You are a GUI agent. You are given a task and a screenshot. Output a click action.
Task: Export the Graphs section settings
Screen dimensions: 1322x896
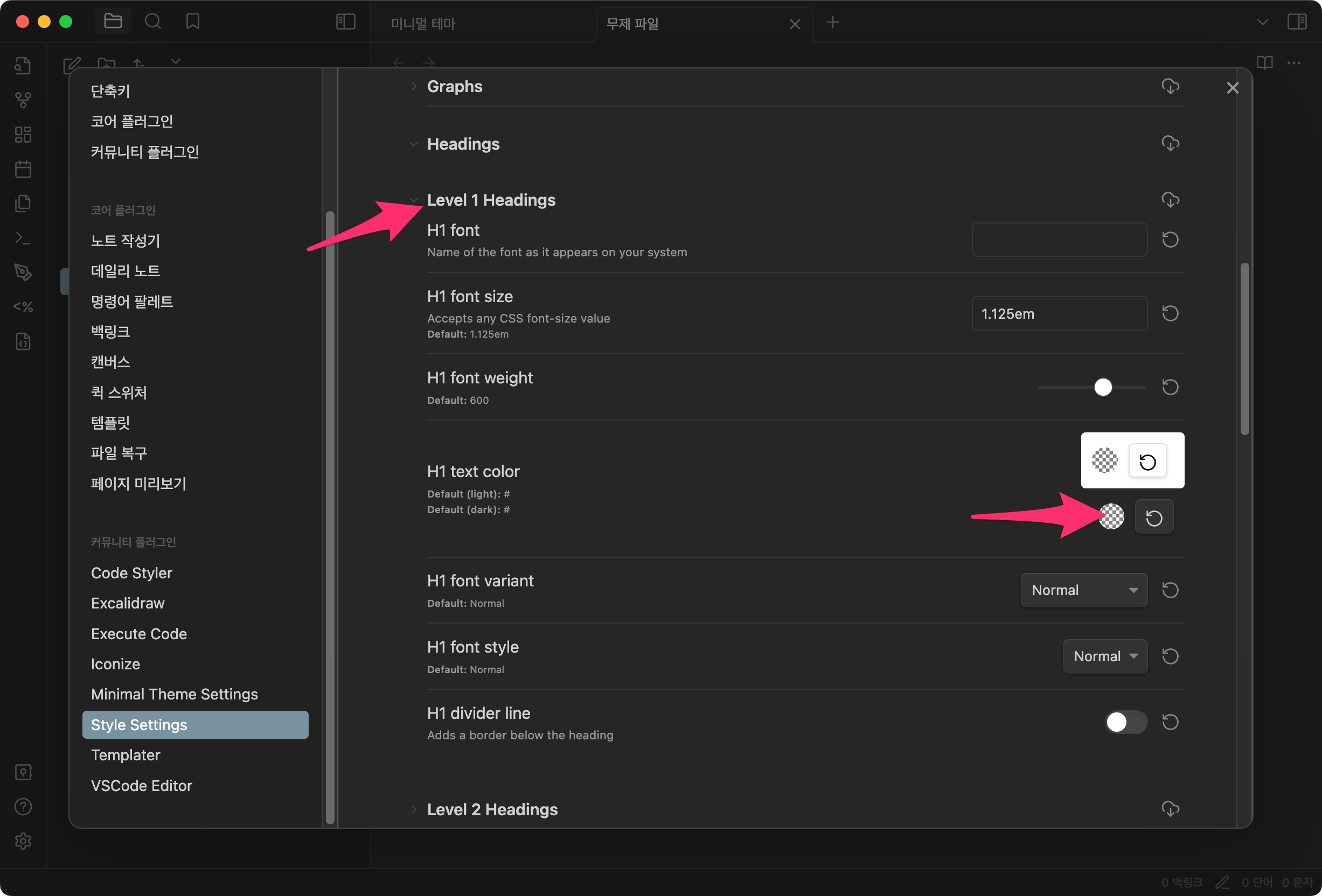click(x=1170, y=86)
